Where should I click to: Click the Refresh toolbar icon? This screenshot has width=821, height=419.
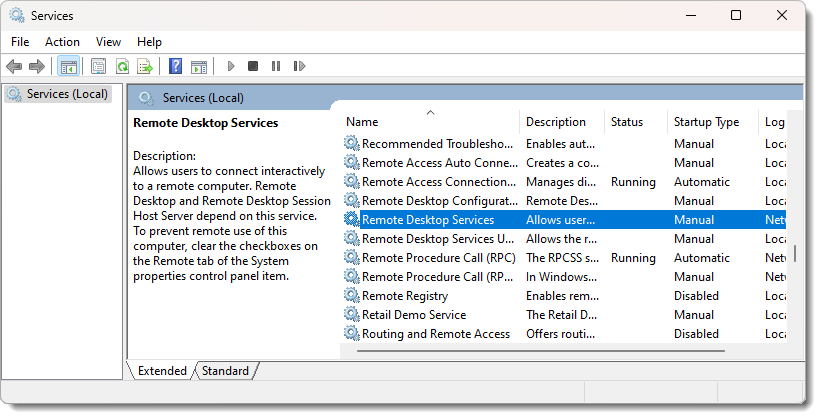click(x=121, y=67)
